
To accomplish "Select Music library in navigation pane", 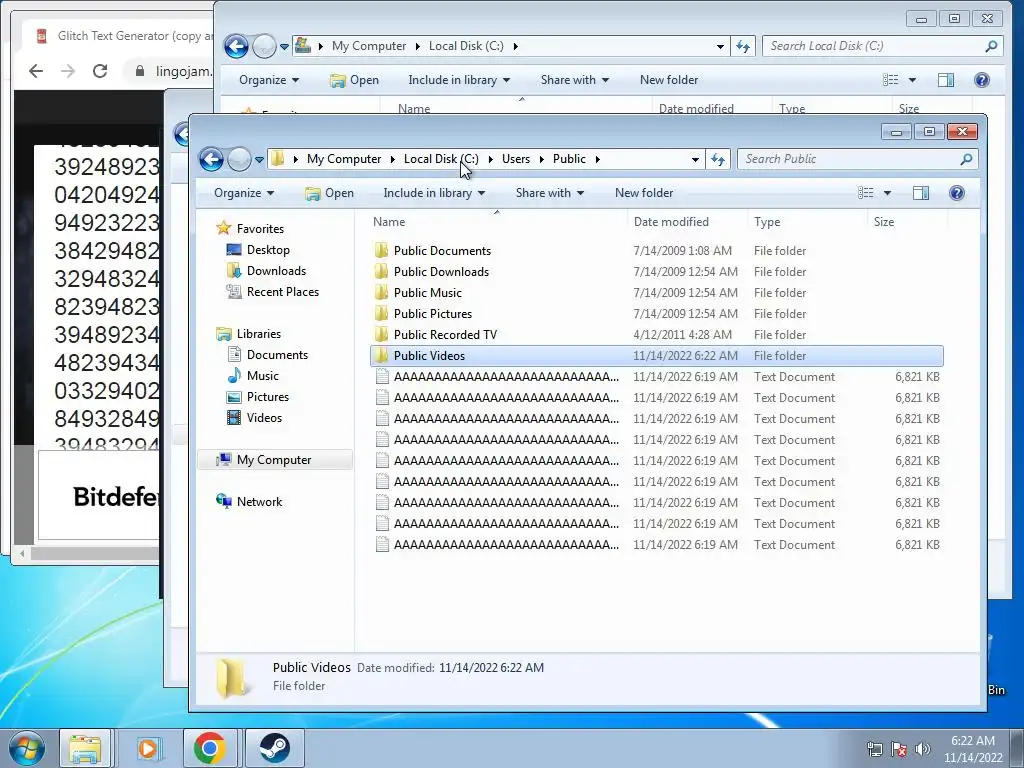I will click(263, 376).
